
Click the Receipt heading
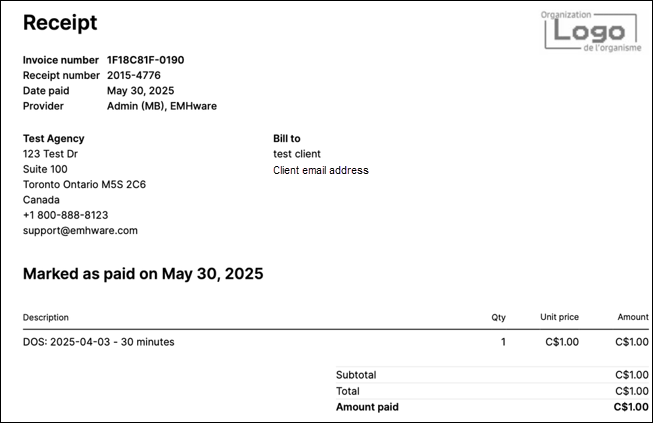(x=60, y=23)
